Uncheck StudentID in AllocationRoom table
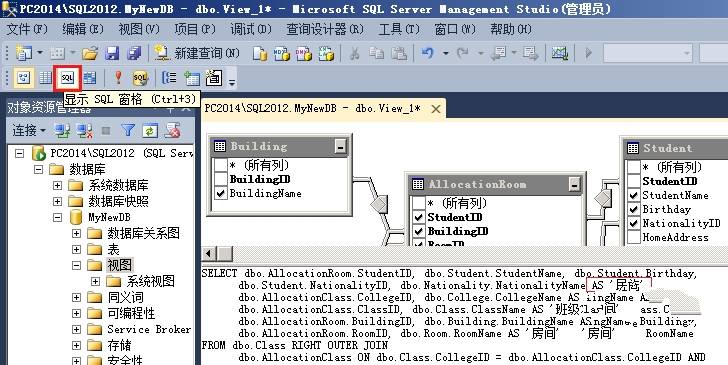This screenshot has height=365, width=728. 419,217
